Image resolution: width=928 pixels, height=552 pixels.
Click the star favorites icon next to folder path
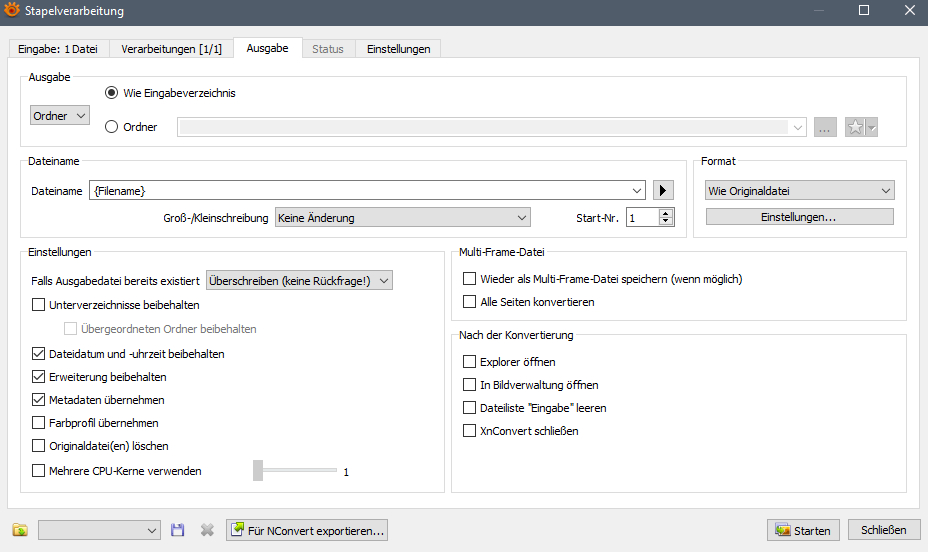[x=856, y=127]
